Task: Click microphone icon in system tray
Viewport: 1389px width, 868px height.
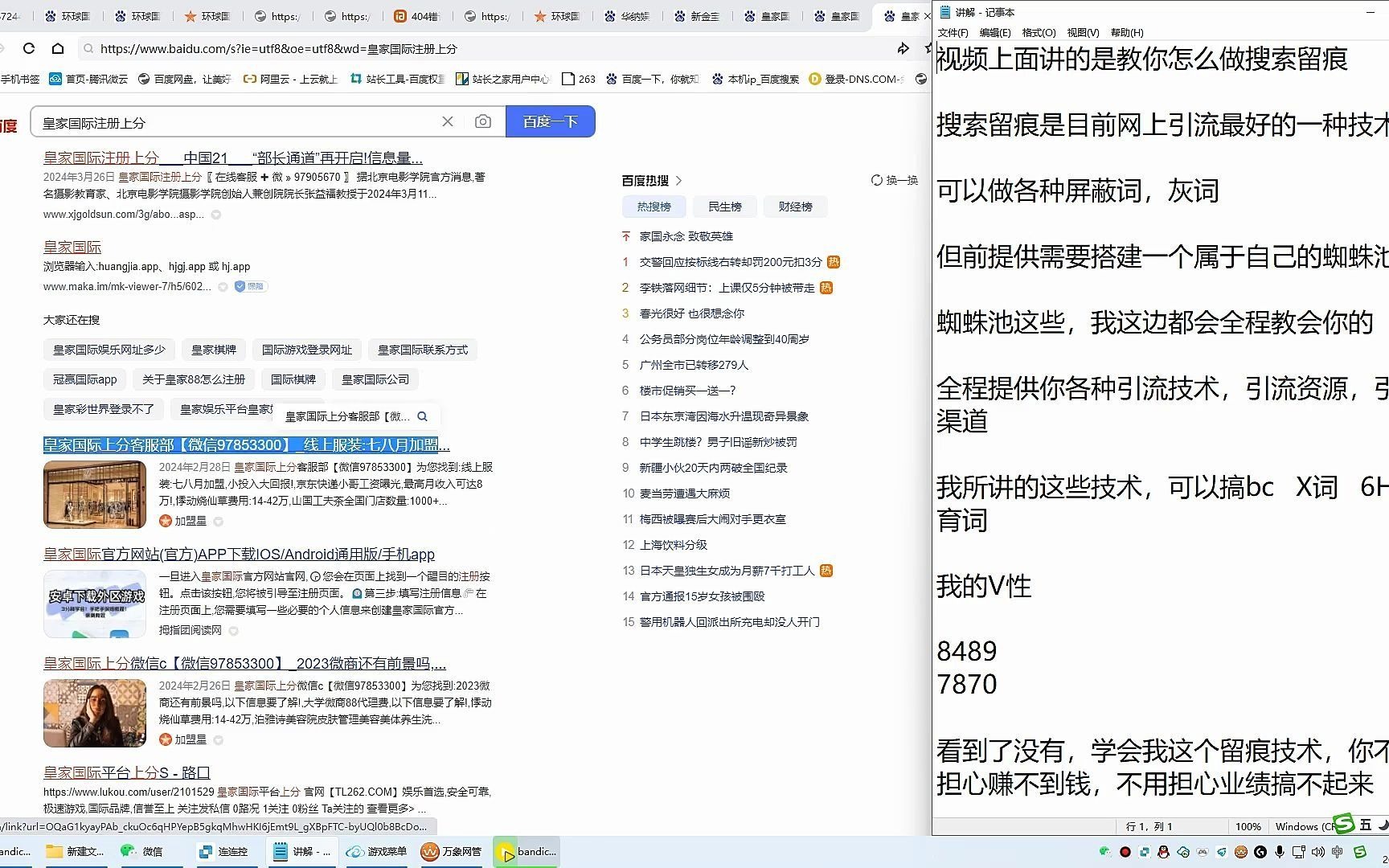Action: pyautogui.click(x=1279, y=851)
